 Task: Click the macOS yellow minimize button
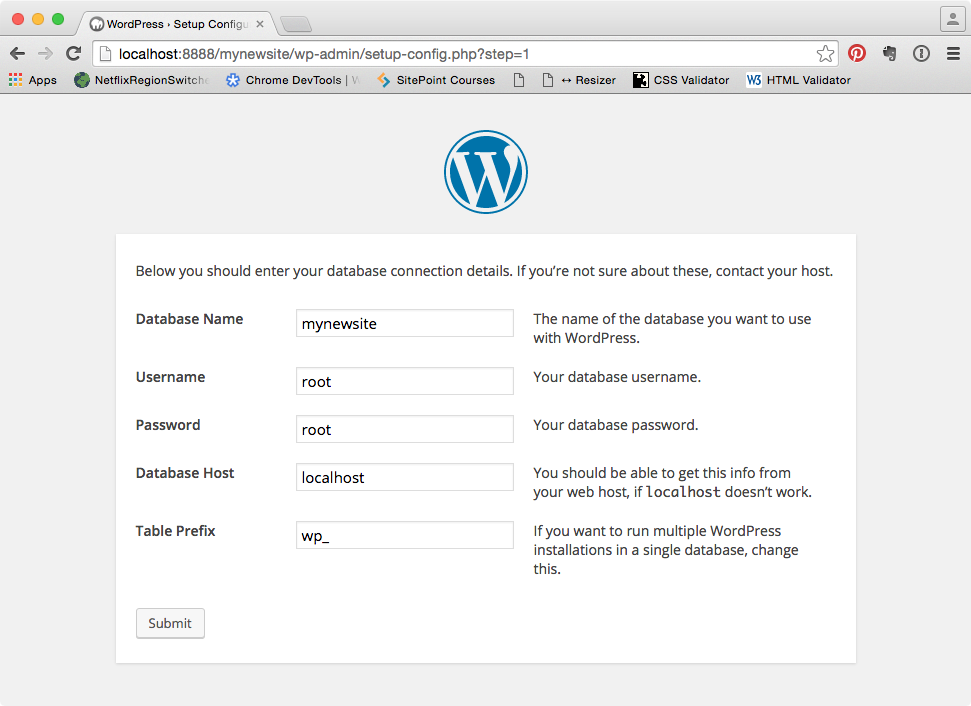tap(38, 19)
